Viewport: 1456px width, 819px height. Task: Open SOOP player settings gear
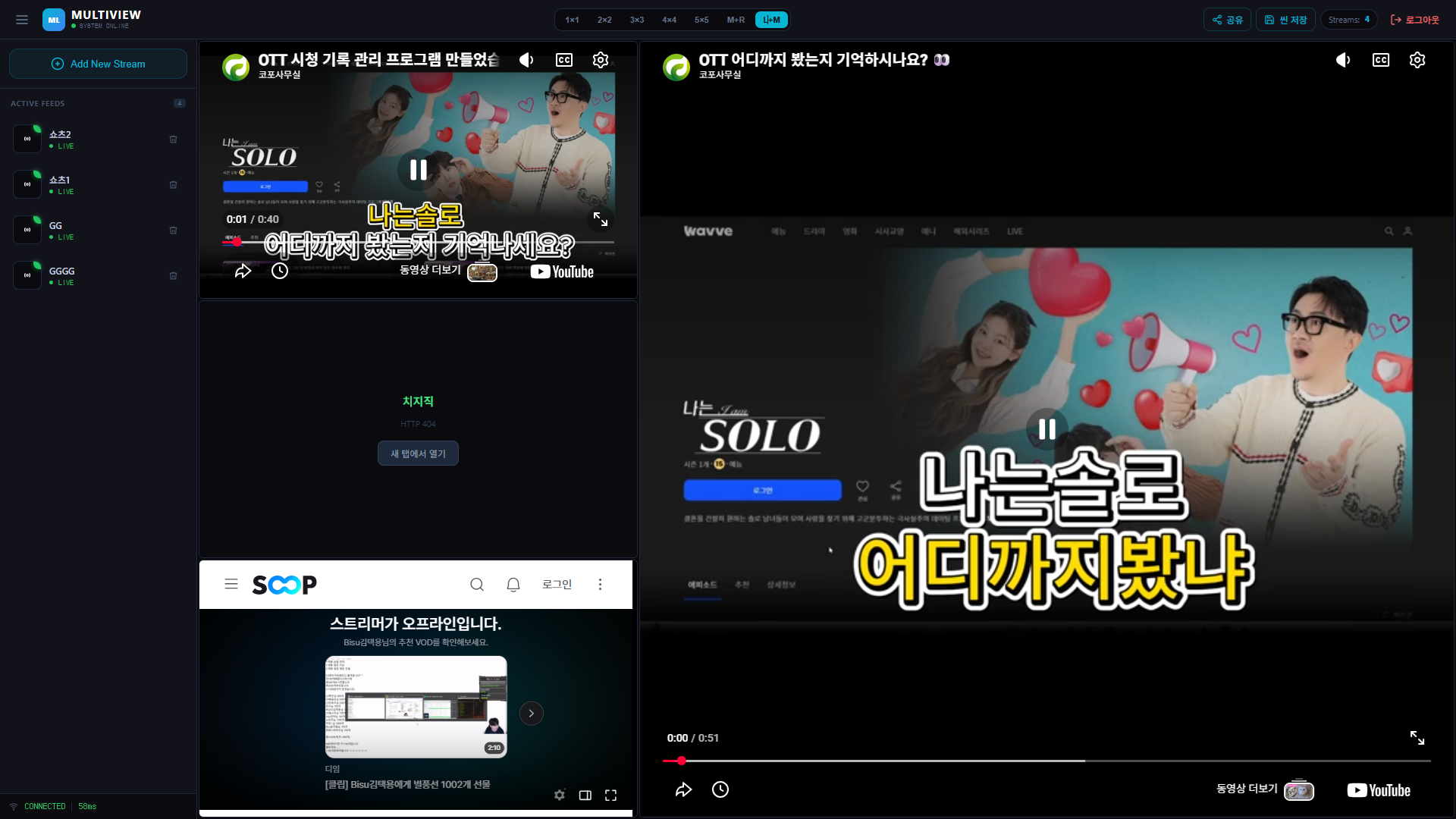[560, 795]
